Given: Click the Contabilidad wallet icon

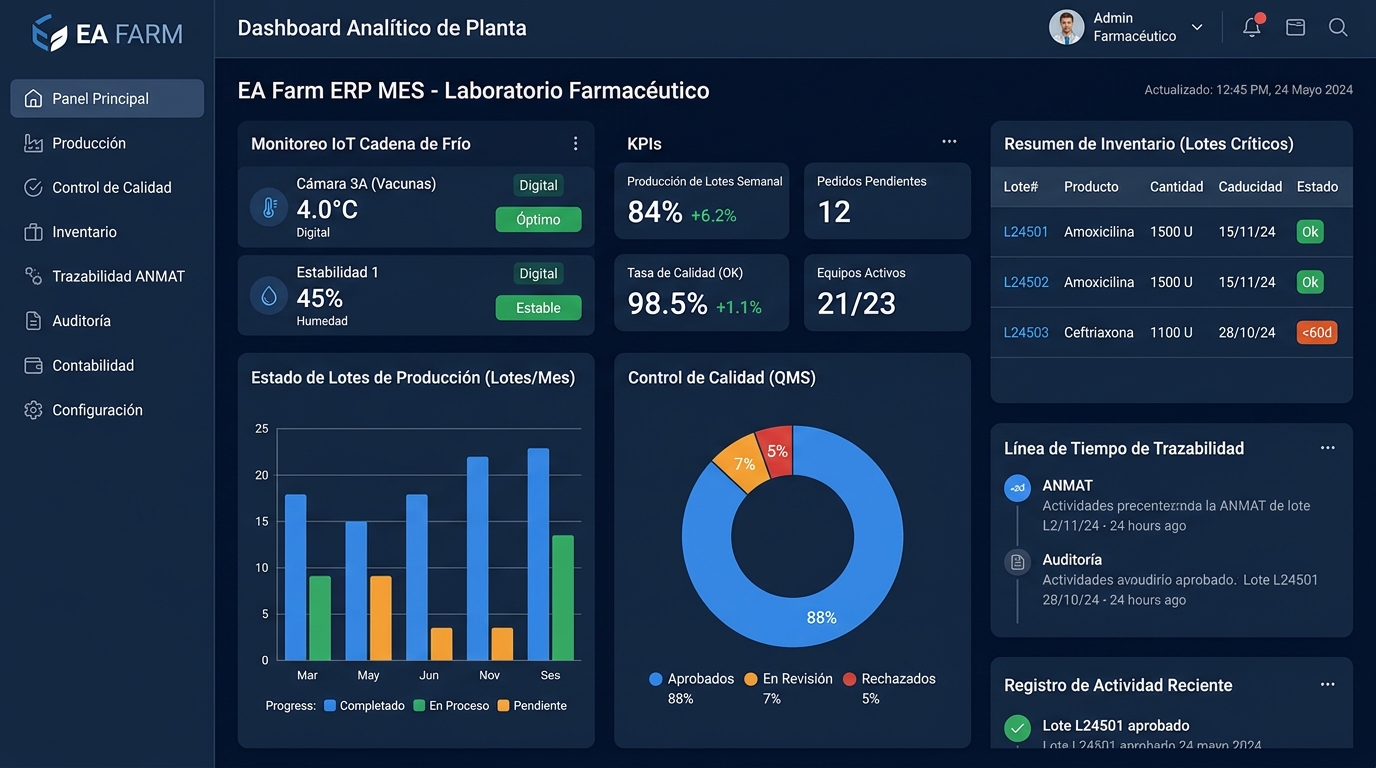Looking at the screenshot, I should point(33,365).
